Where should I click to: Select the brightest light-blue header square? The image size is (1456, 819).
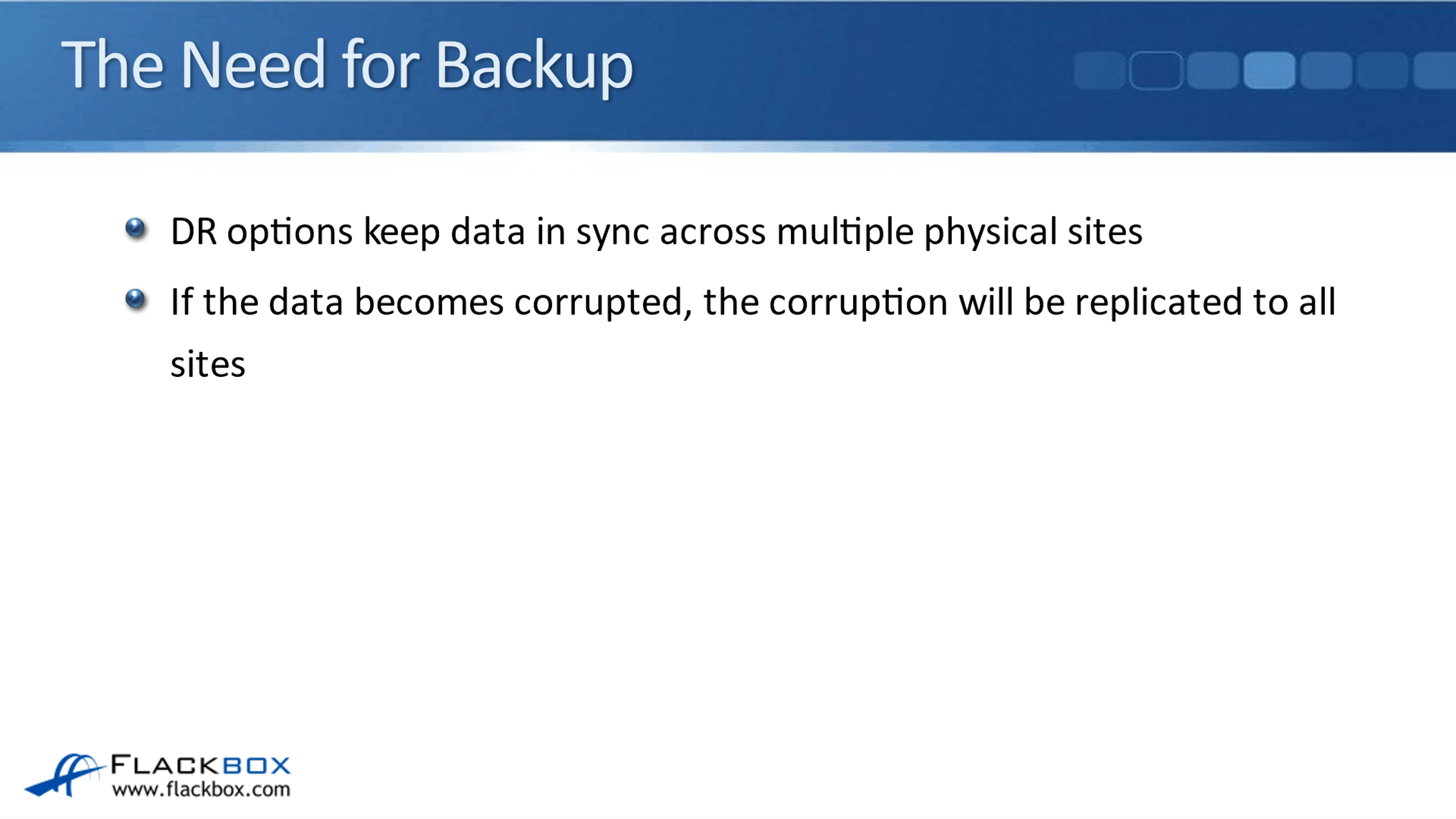tap(1269, 71)
